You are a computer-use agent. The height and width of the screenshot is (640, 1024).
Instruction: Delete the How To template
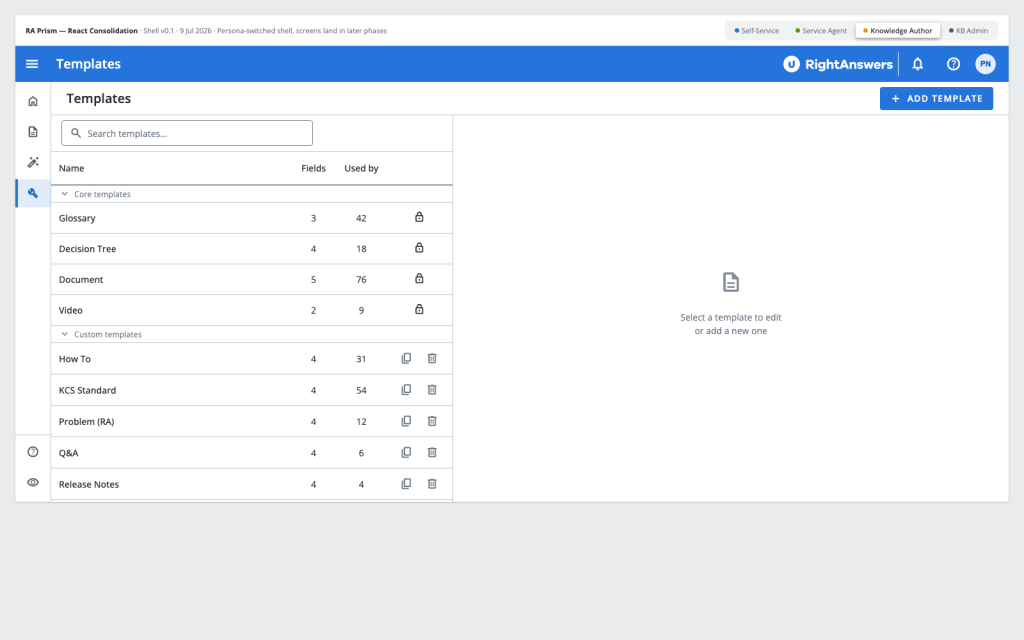432,359
